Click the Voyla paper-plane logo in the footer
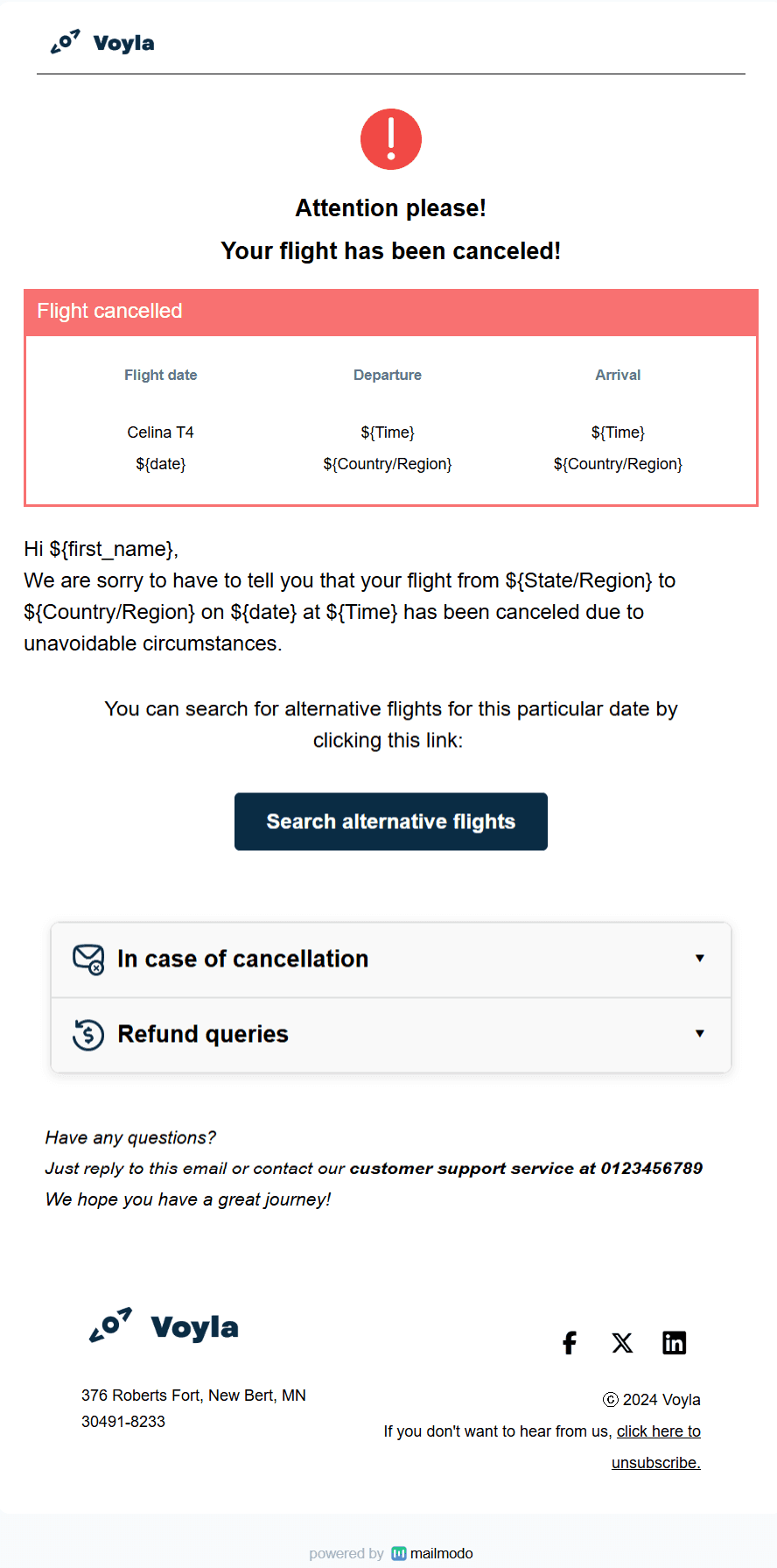The width and height of the screenshot is (777, 1568). click(109, 1325)
